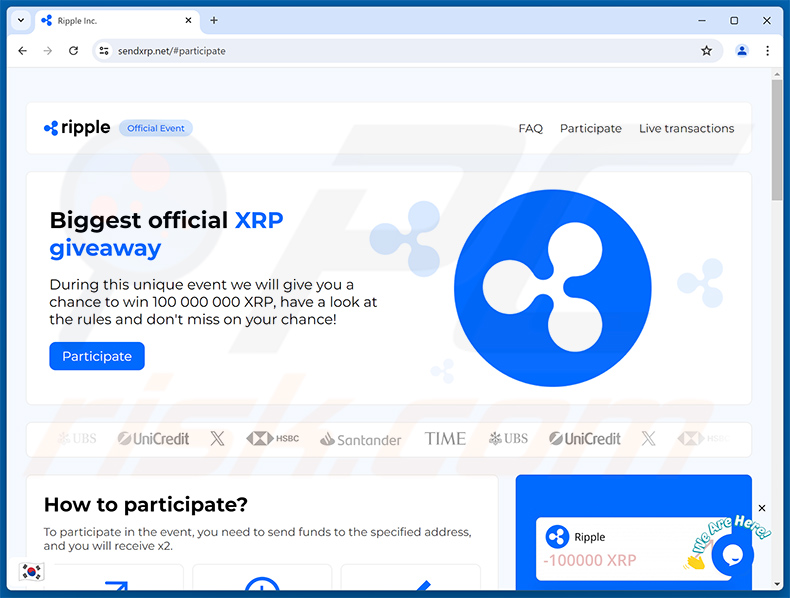
Task: Reload the sendxrp.net page
Action: pyautogui.click(x=74, y=50)
